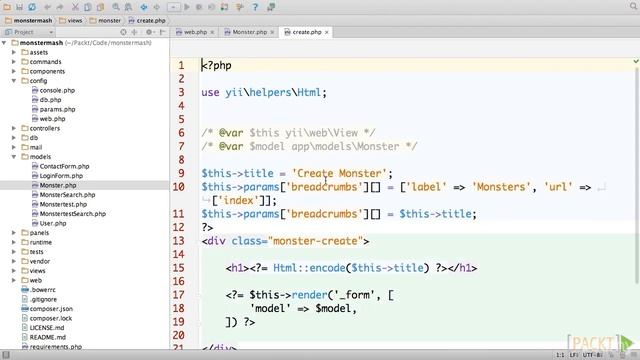This screenshot has width=640, height=360.
Task: Close the web.php tab
Action: [212, 32]
